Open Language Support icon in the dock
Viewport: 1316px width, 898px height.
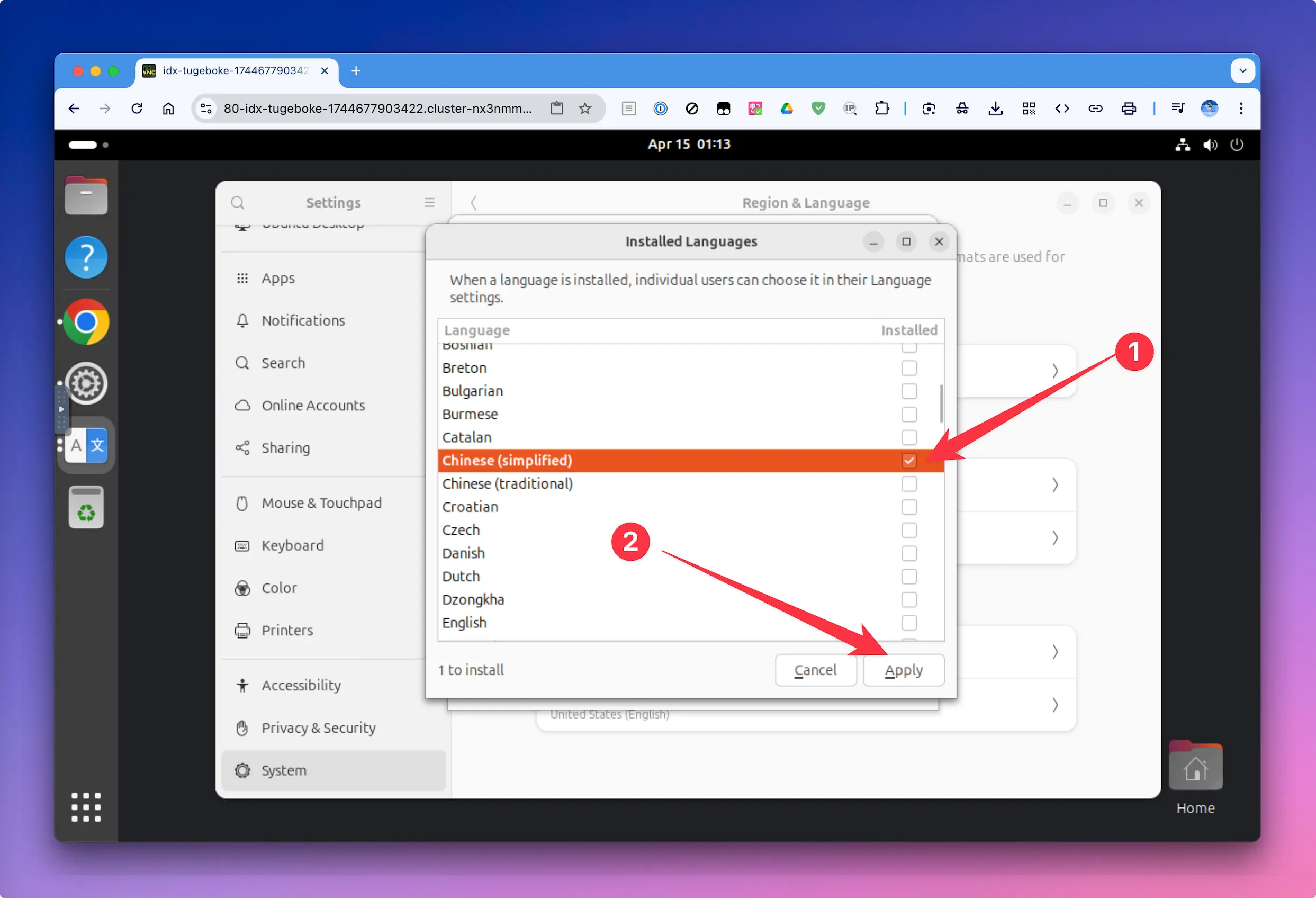[x=86, y=445]
